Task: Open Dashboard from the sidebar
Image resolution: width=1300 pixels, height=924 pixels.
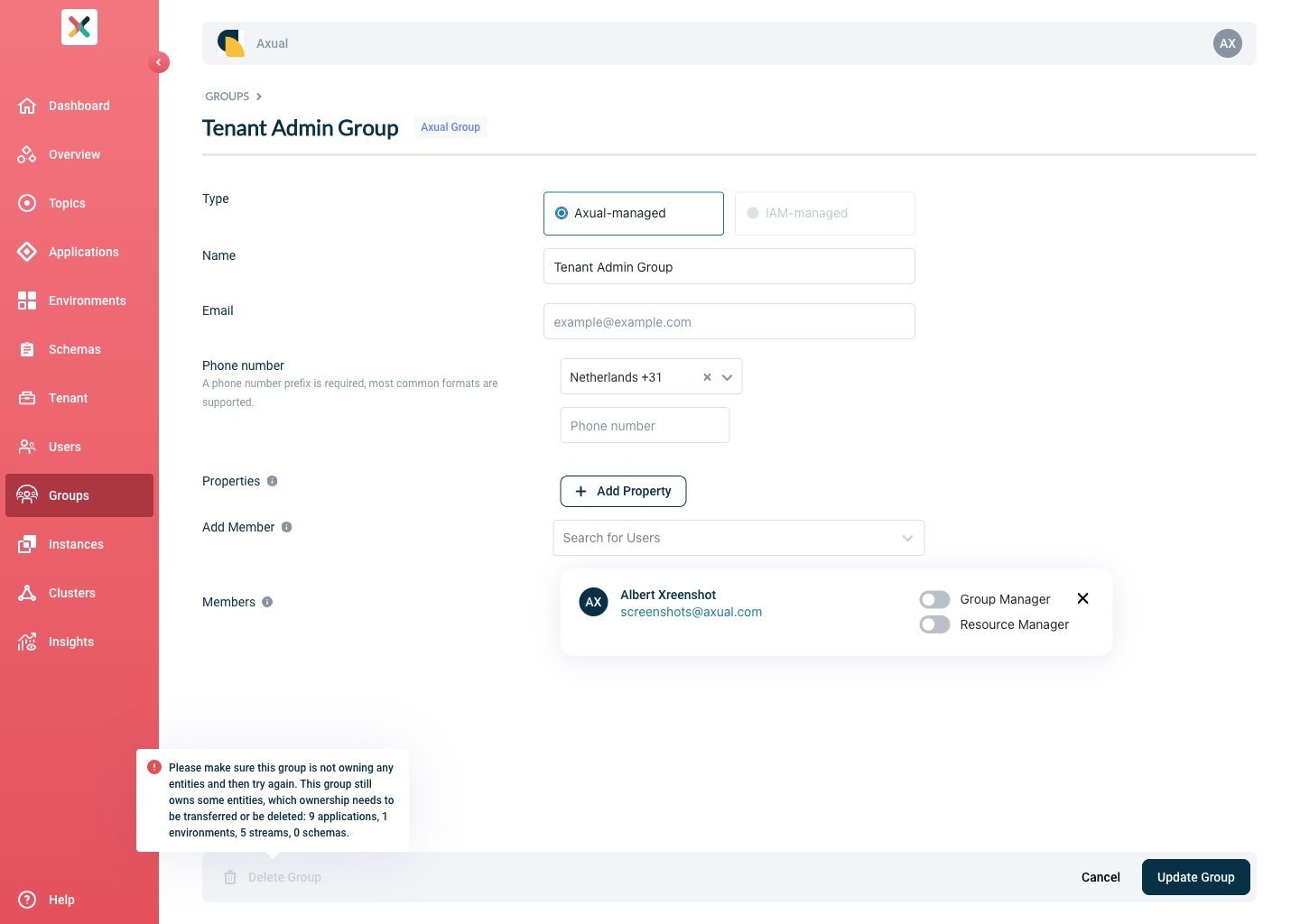Action: pyautogui.click(x=79, y=106)
